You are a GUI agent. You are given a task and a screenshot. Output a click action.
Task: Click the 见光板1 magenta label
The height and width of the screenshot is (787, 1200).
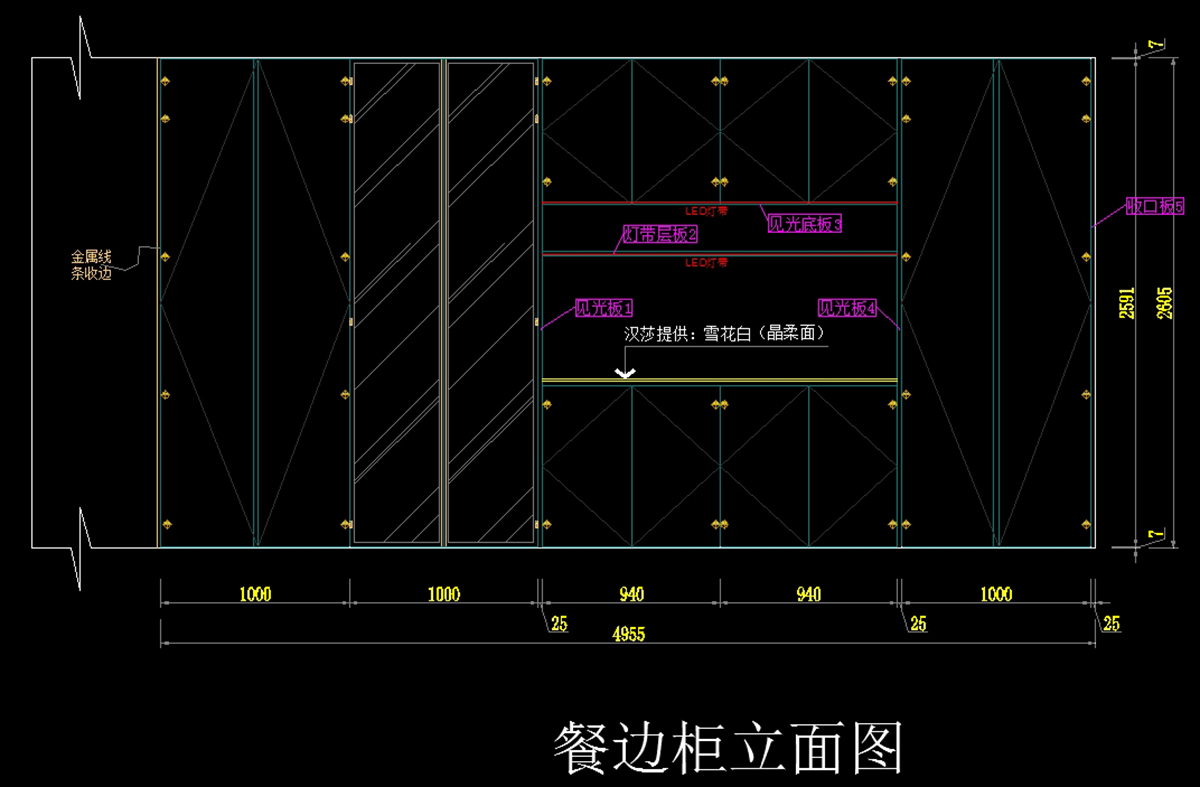point(605,308)
